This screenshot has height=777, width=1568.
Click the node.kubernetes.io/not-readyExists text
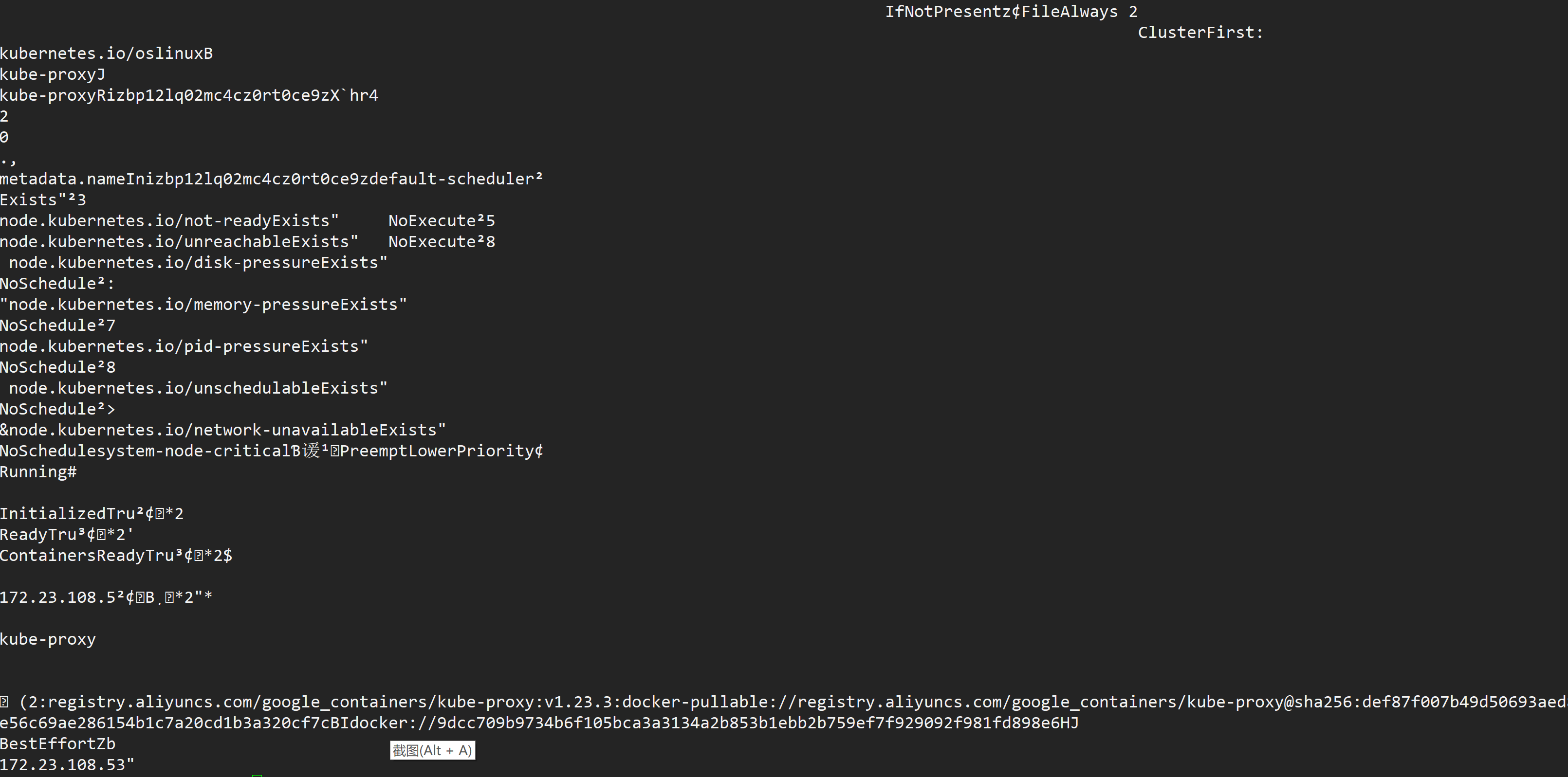[169, 221]
